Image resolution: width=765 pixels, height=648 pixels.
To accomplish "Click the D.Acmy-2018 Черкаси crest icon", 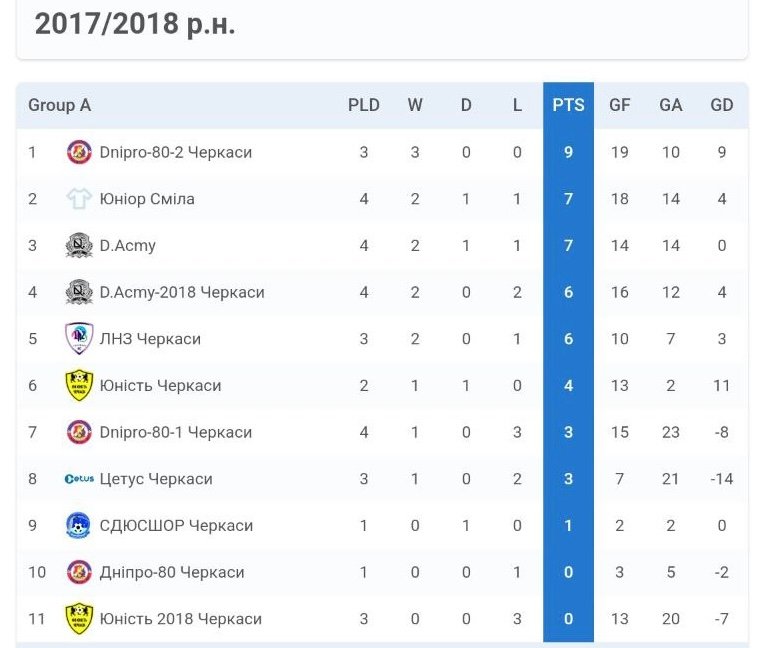I will click(x=79, y=292).
